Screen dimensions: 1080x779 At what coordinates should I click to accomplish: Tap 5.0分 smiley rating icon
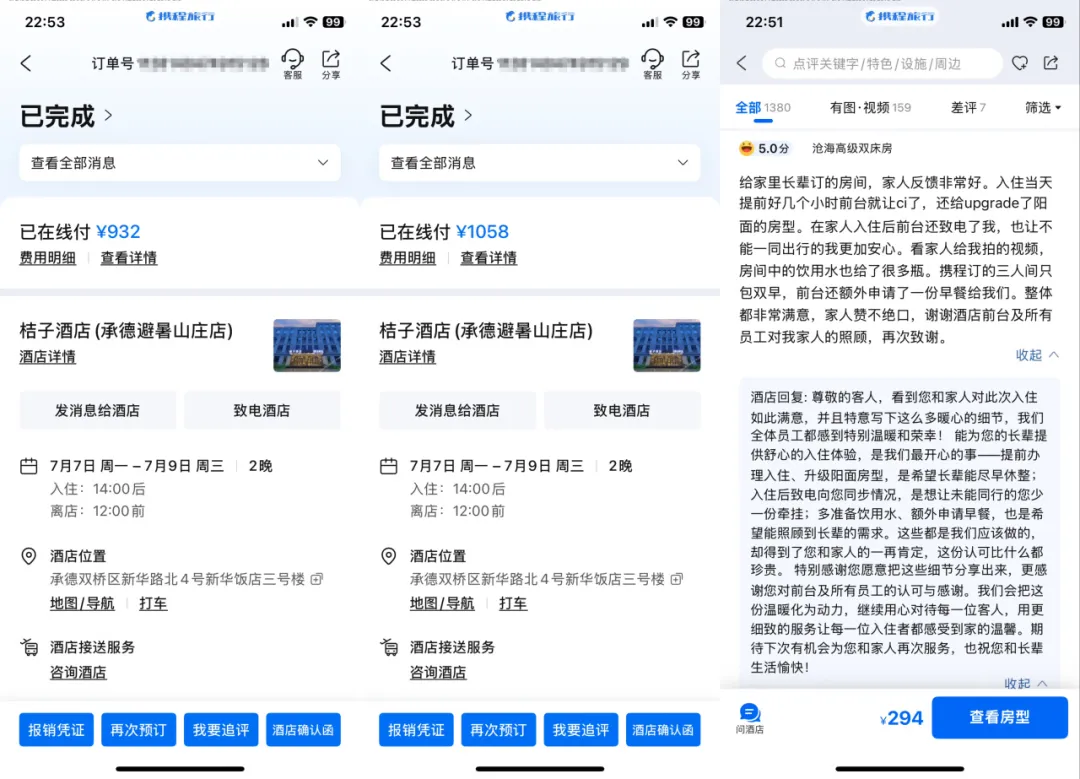point(747,148)
